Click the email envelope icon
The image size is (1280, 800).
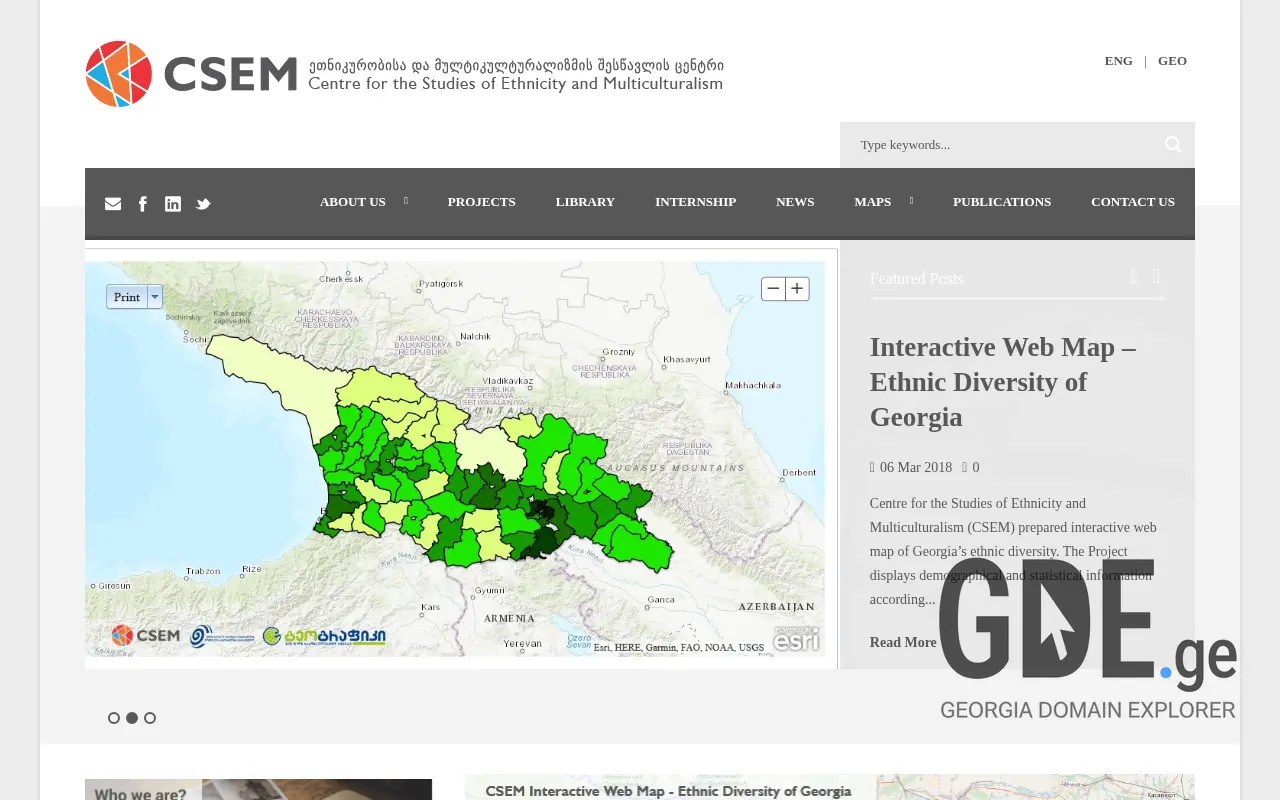[x=113, y=203]
